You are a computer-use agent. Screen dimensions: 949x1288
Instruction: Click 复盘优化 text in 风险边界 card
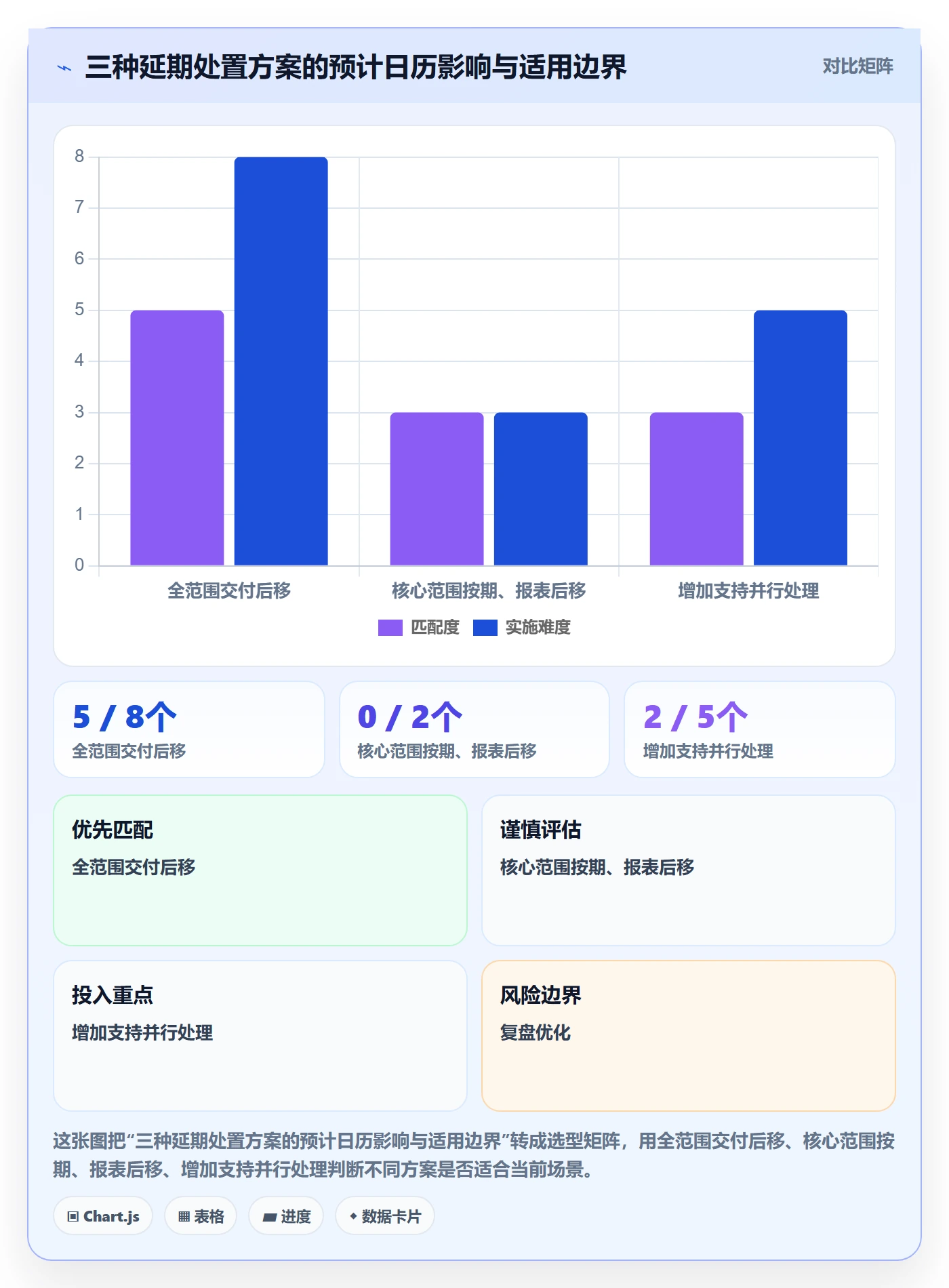point(536,1032)
